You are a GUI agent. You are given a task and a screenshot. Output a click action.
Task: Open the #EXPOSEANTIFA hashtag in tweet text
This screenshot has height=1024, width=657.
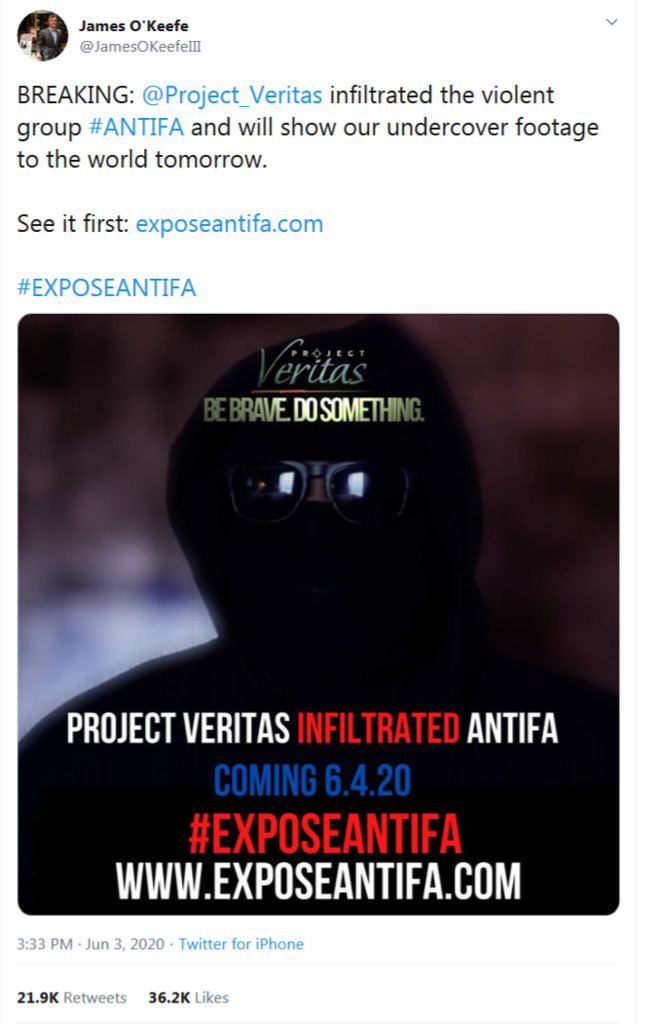(x=106, y=288)
